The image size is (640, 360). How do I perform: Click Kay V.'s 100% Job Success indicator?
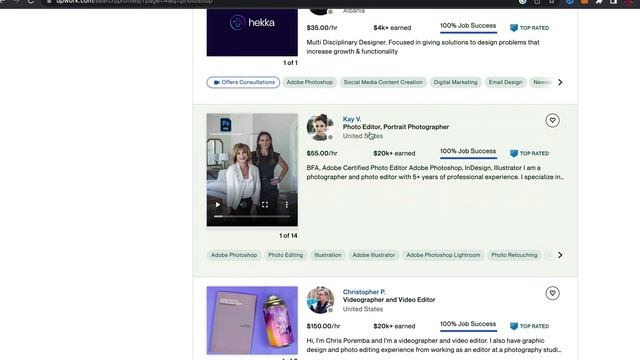click(468, 152)
